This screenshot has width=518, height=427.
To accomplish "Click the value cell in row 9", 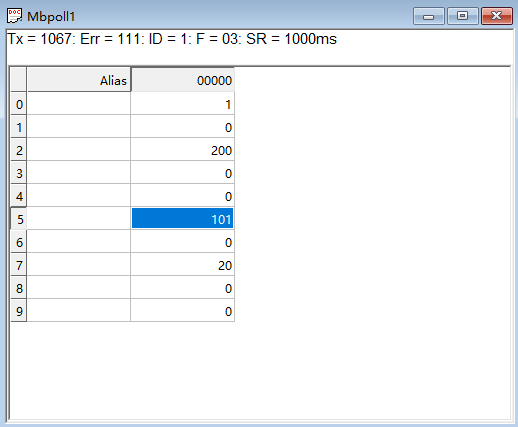I will [x=182, y=311].
